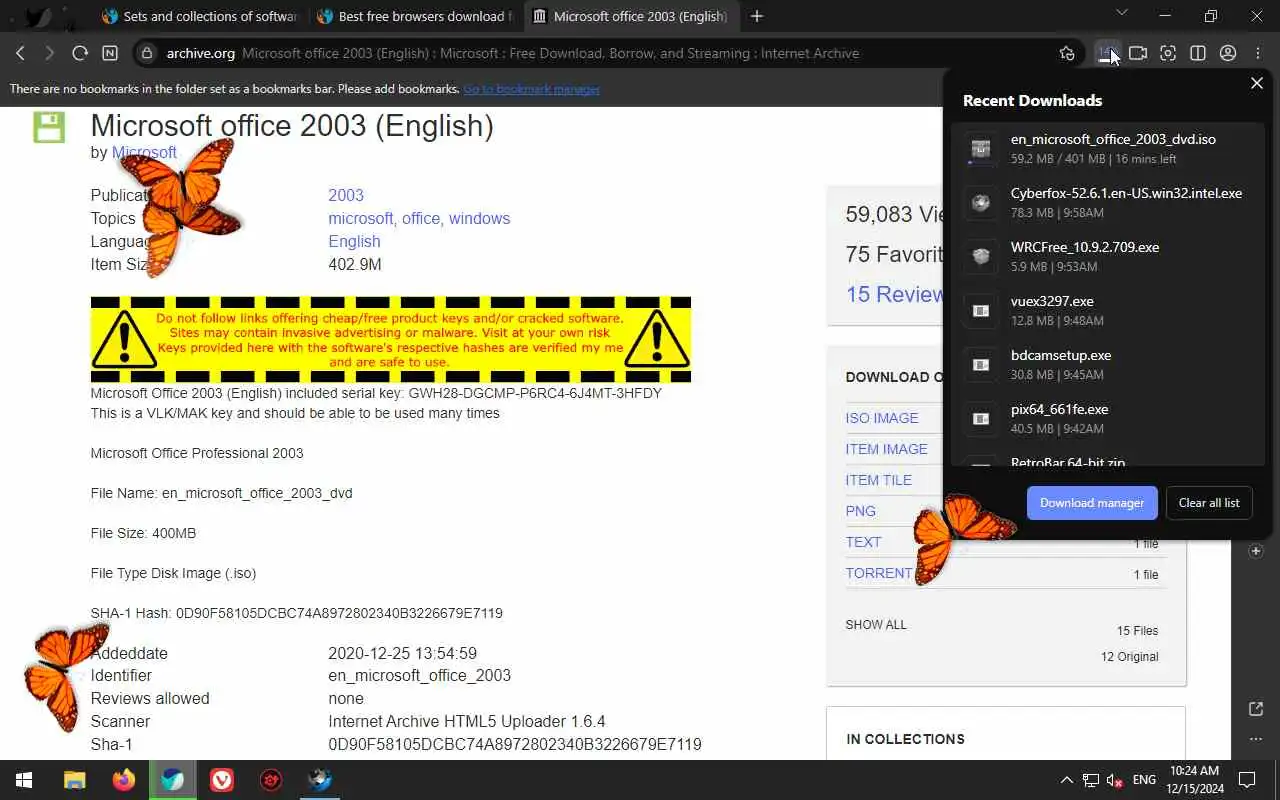
Task: Open the tab search dropdown chevron
Action: tap(1121, 13)
